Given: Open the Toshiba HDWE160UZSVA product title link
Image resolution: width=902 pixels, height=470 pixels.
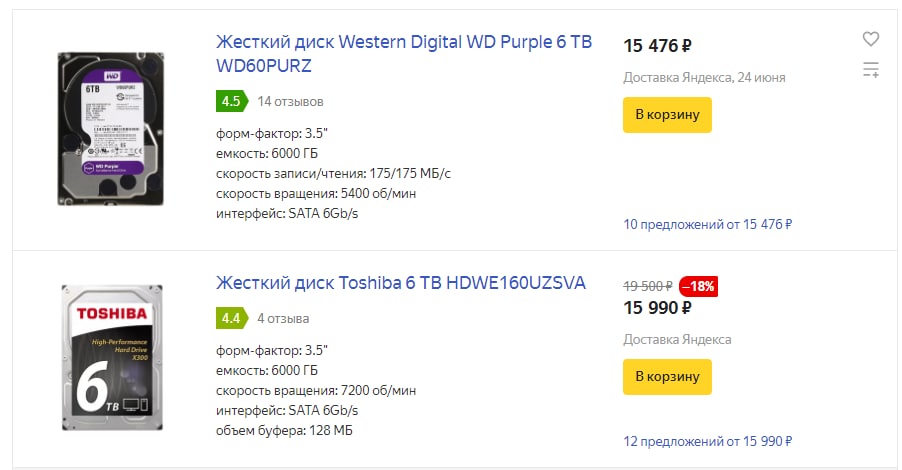Looking at the screenshot, I should (x=400, y=282).
